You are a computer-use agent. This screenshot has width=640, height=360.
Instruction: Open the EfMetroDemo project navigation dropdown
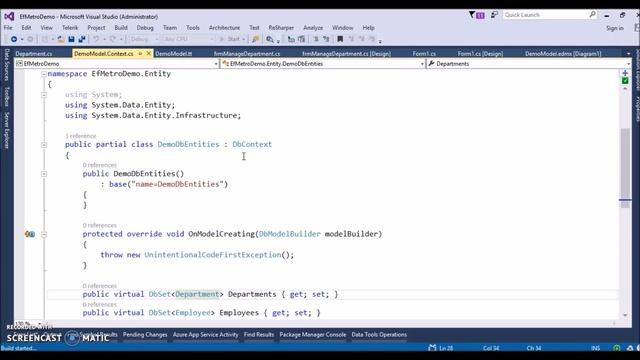point(117,64)
